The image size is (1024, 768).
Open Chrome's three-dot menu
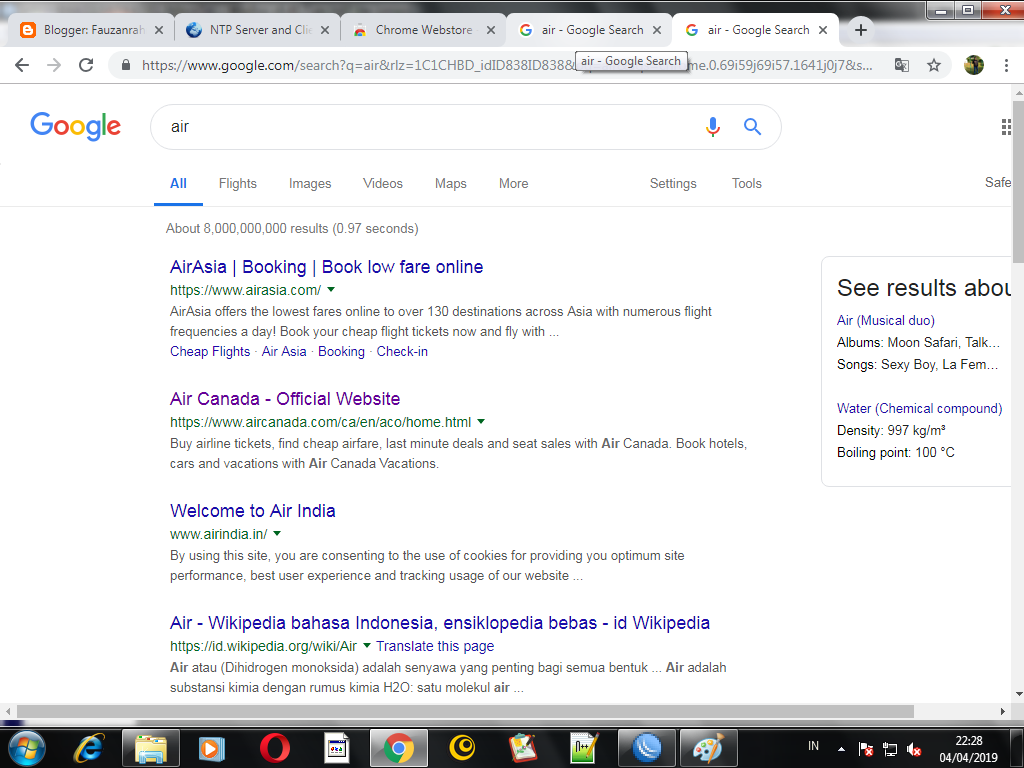tap(1006, 65)
